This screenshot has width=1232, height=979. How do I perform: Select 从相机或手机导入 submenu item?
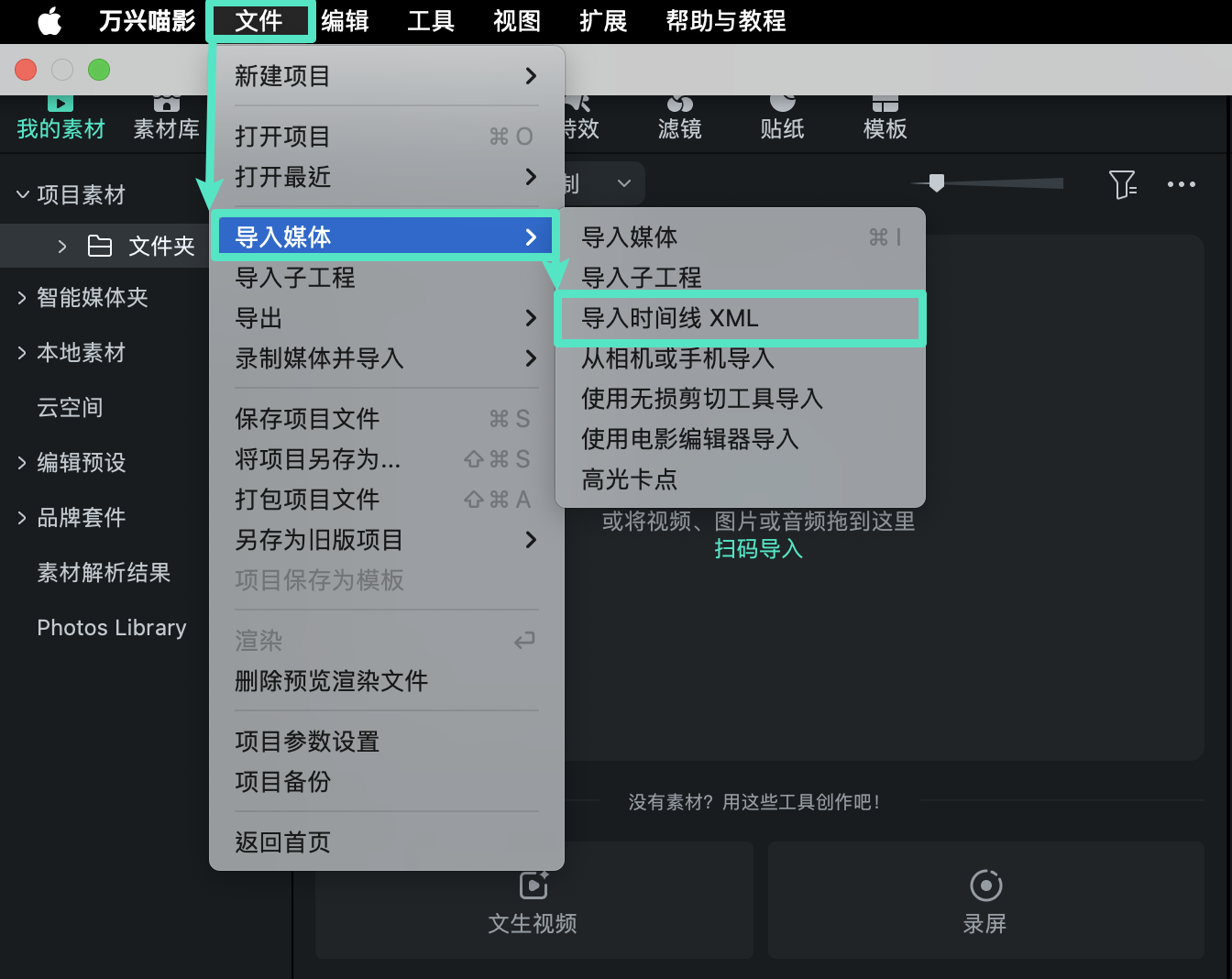point(741,358)
